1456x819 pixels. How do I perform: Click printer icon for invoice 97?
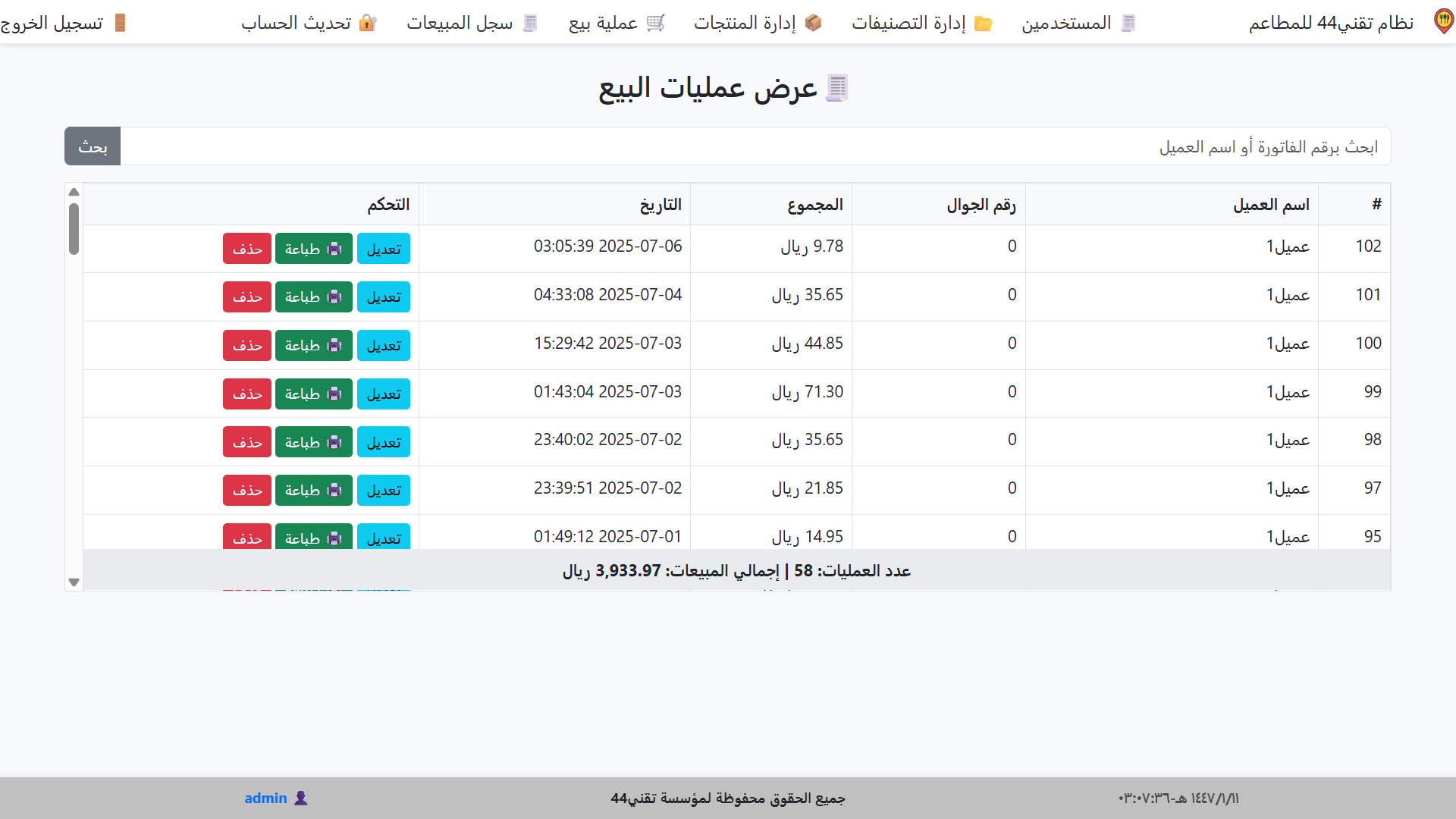tap(334, 491)
